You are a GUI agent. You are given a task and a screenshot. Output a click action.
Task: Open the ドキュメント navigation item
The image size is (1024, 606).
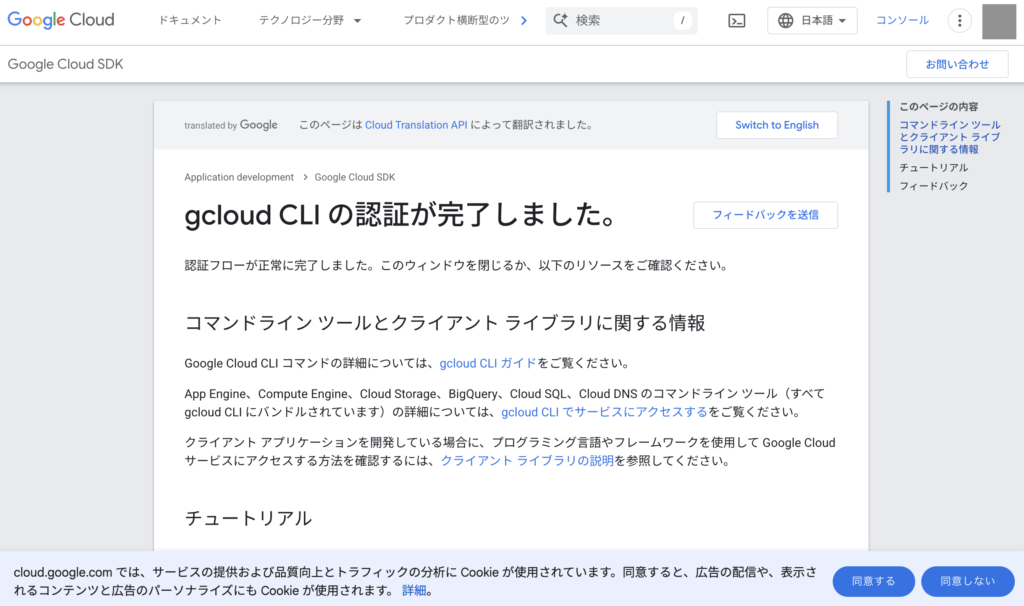[x=190, y=21]
